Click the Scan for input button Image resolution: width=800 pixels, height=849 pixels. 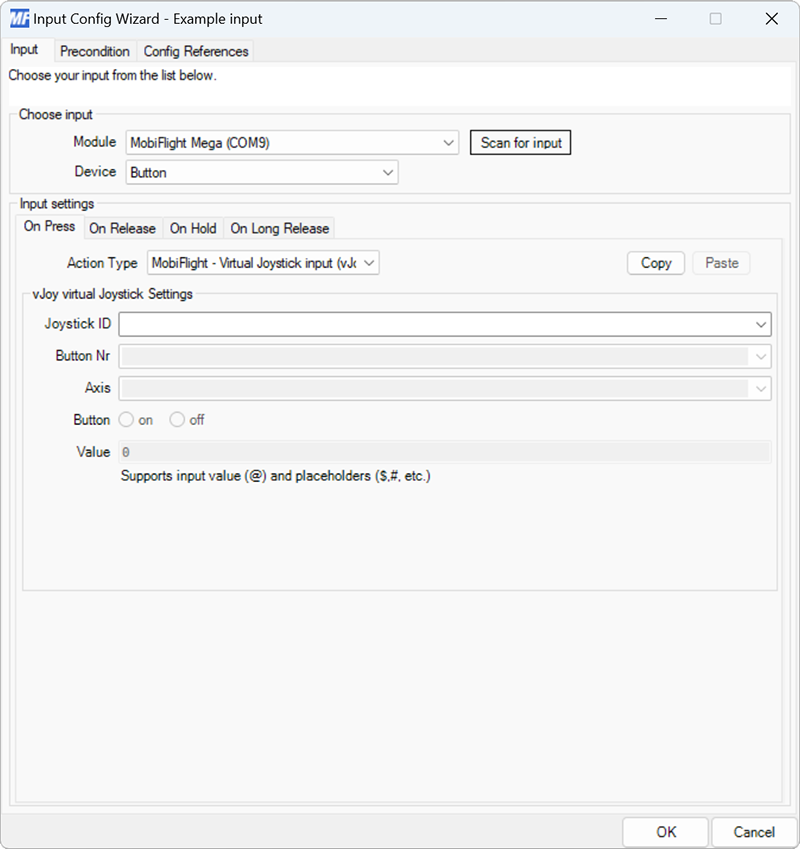[520, 142]
